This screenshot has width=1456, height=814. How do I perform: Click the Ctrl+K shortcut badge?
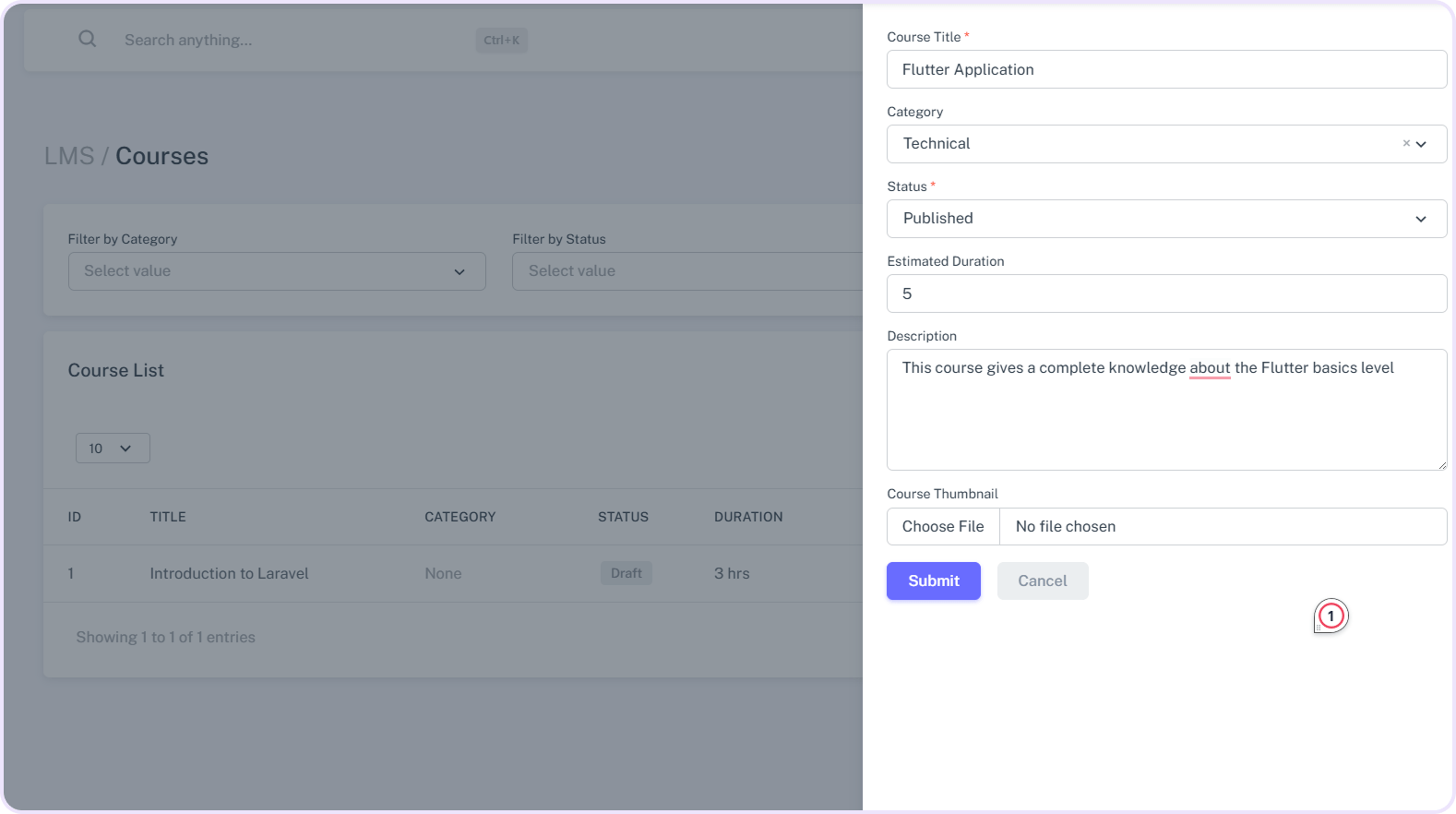coord(501,40)
